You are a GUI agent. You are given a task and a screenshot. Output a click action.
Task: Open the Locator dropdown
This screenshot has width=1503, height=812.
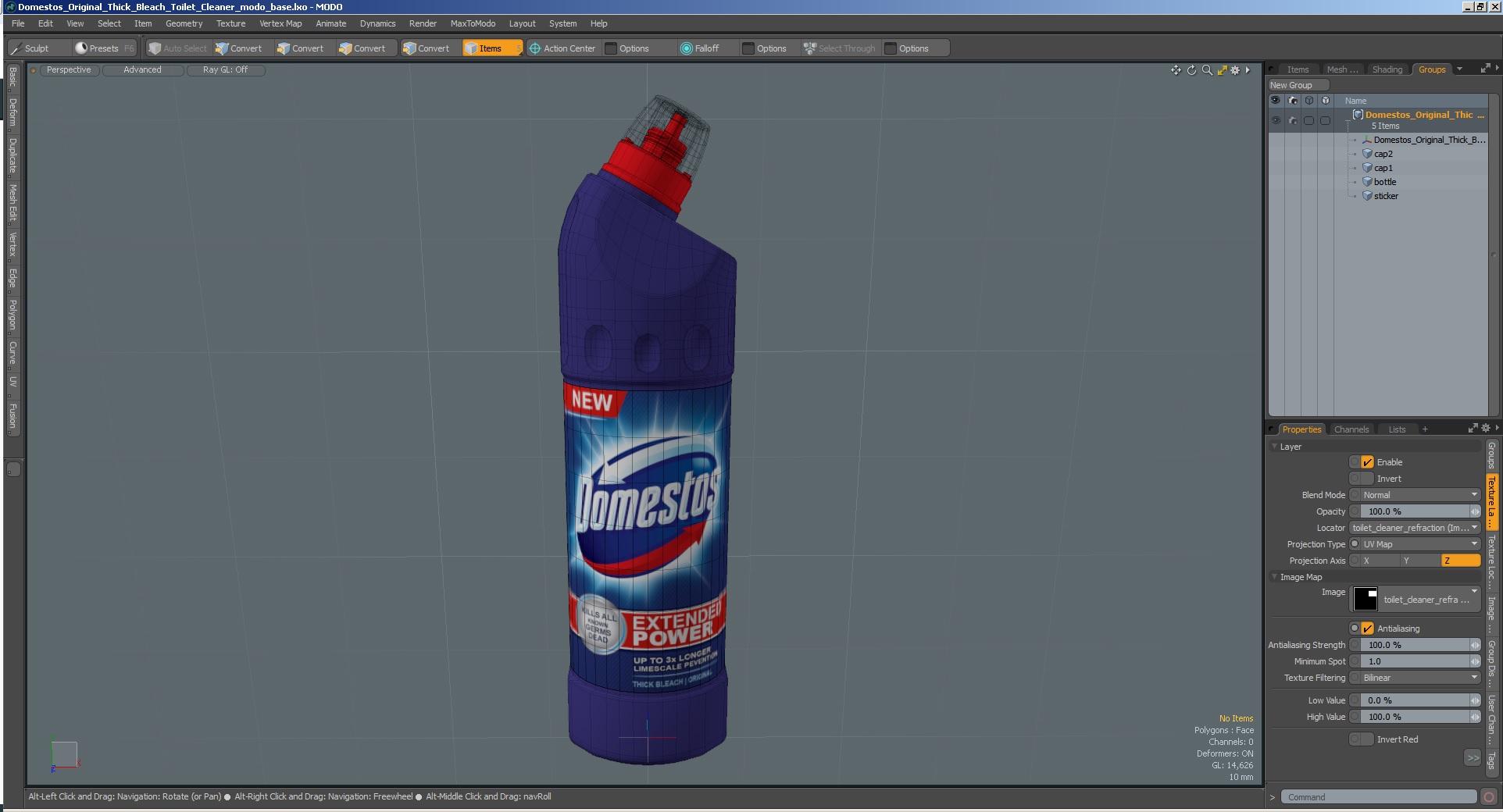[1415, 528]
